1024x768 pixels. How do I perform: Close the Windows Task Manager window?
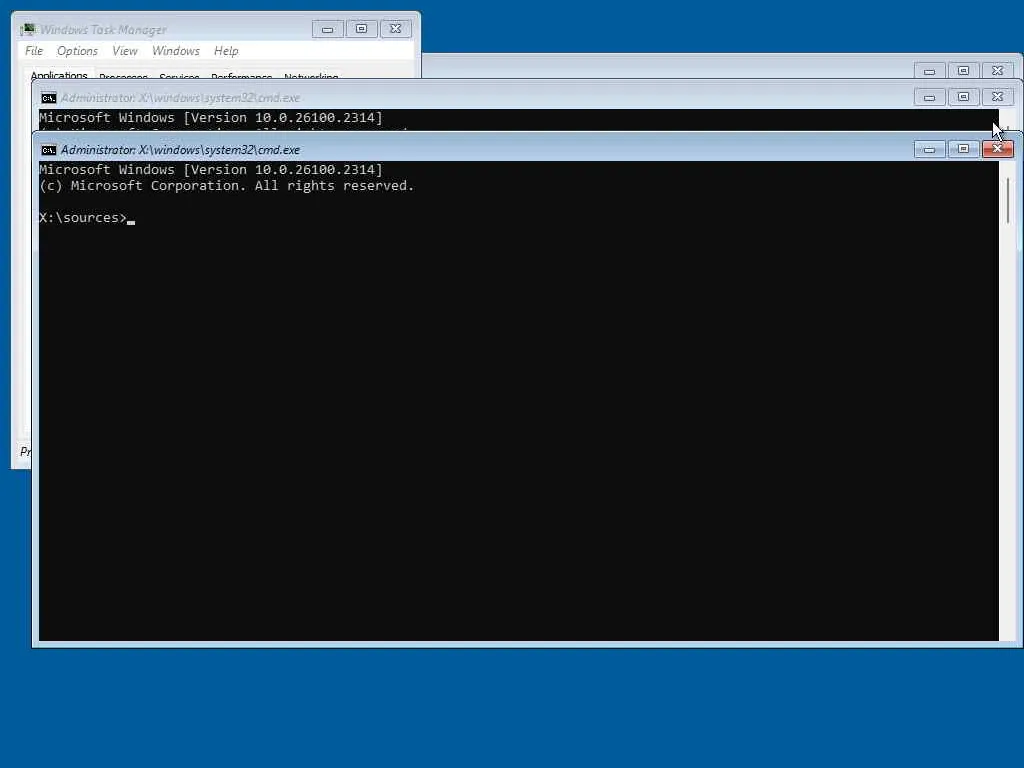[x=395, y=29]
